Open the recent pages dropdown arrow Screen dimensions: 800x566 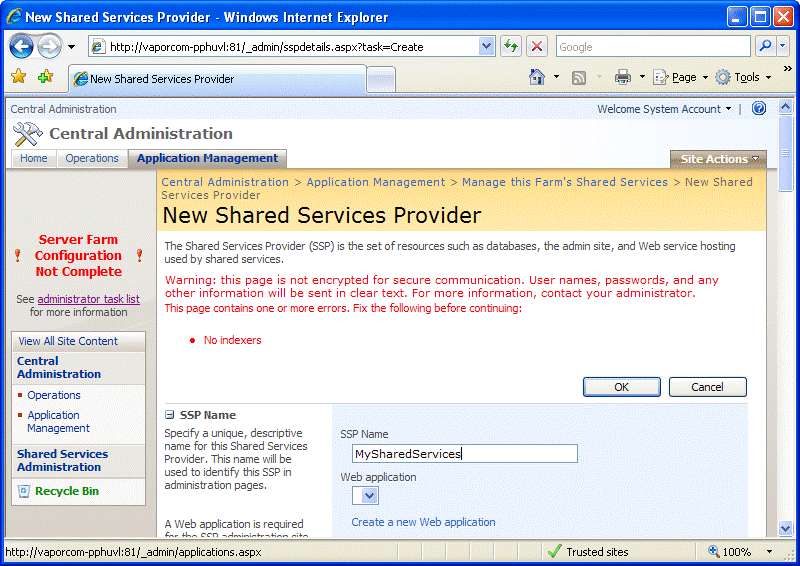pyautogui.click(x=71, y=47)
